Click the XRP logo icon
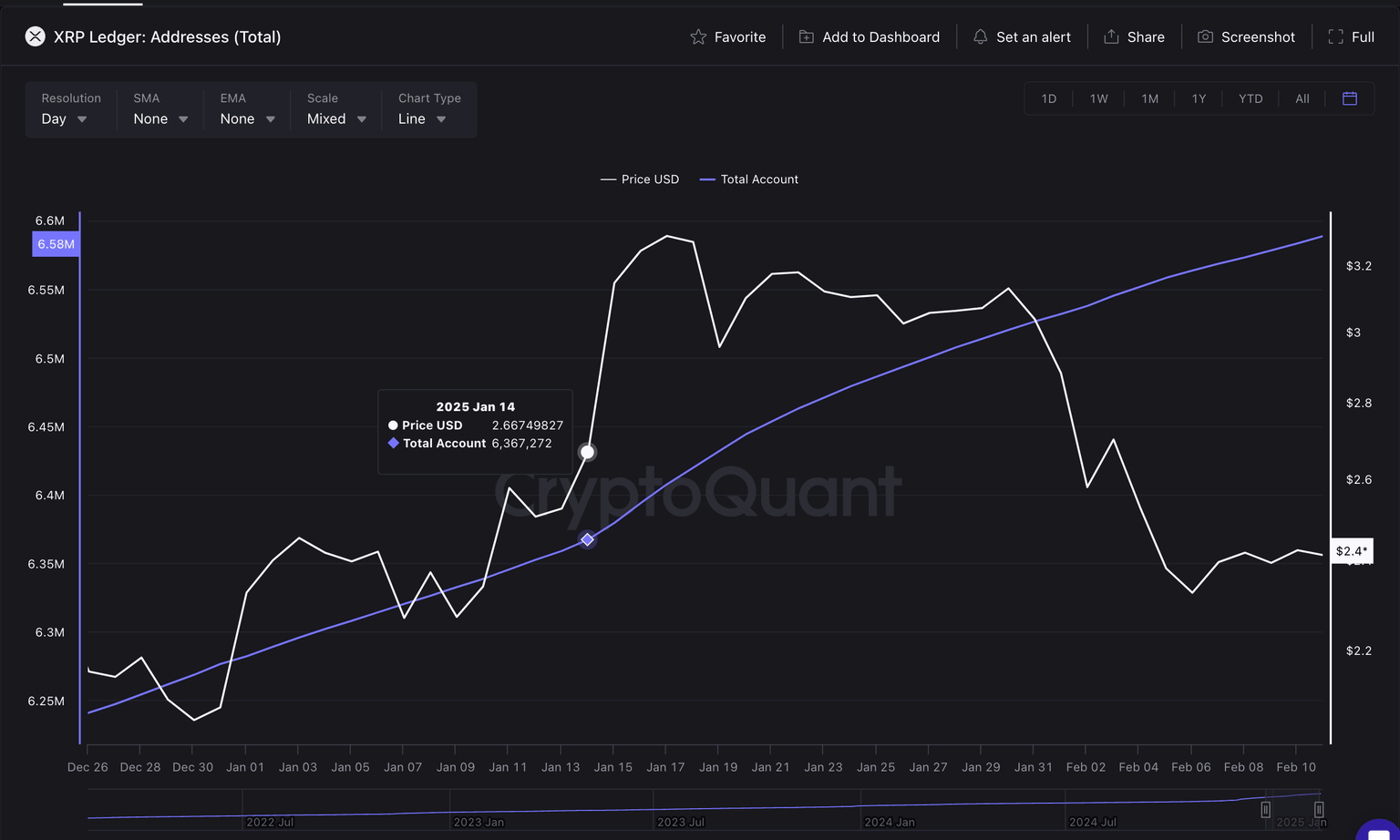 point(36,37)
